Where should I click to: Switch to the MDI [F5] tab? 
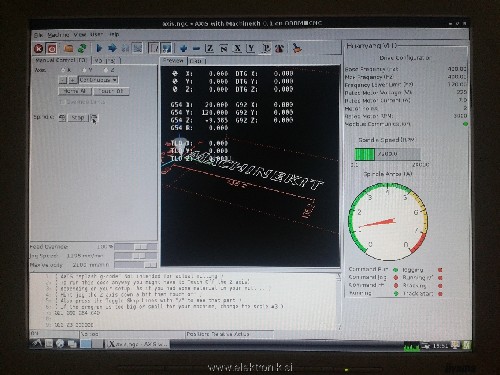click(x=106, y=61)
